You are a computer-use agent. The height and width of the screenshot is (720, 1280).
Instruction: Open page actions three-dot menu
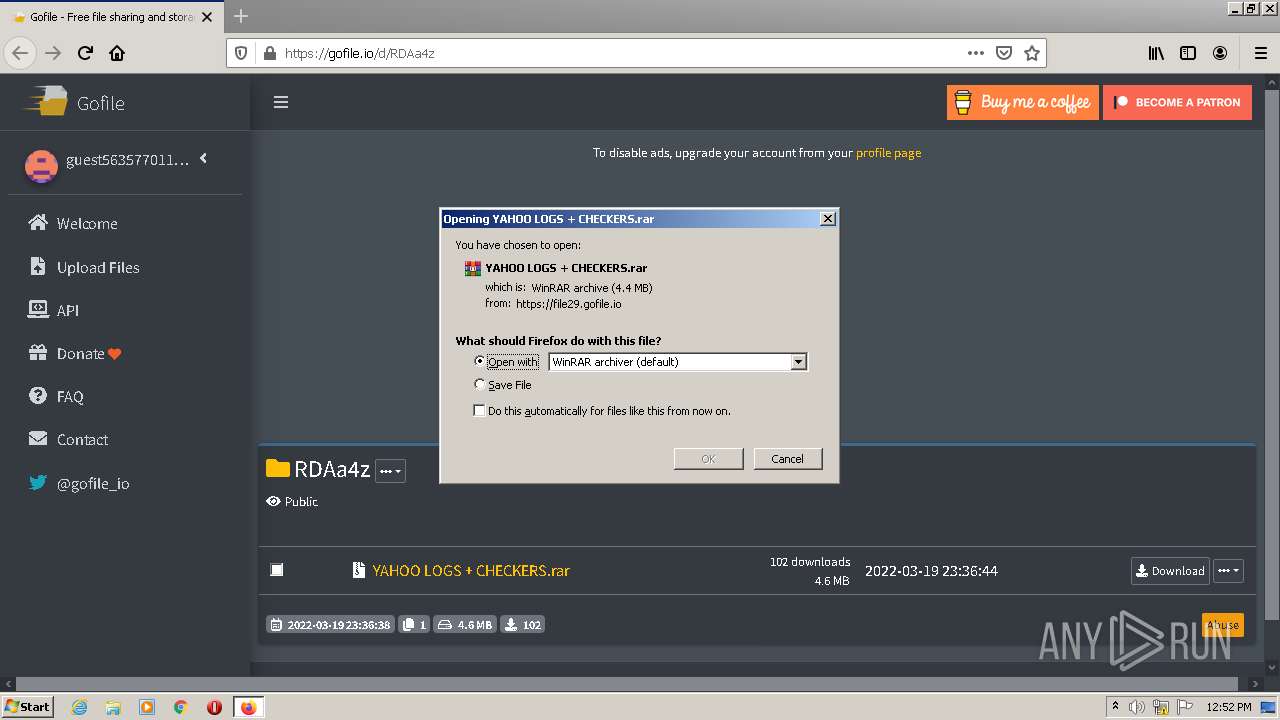[x=976, y=53]
